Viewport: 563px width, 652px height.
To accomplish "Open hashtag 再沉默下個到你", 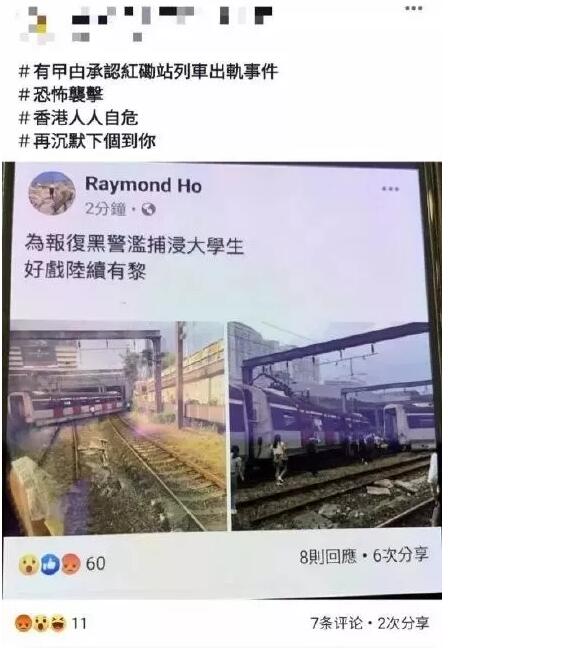I will click(87, 141).
